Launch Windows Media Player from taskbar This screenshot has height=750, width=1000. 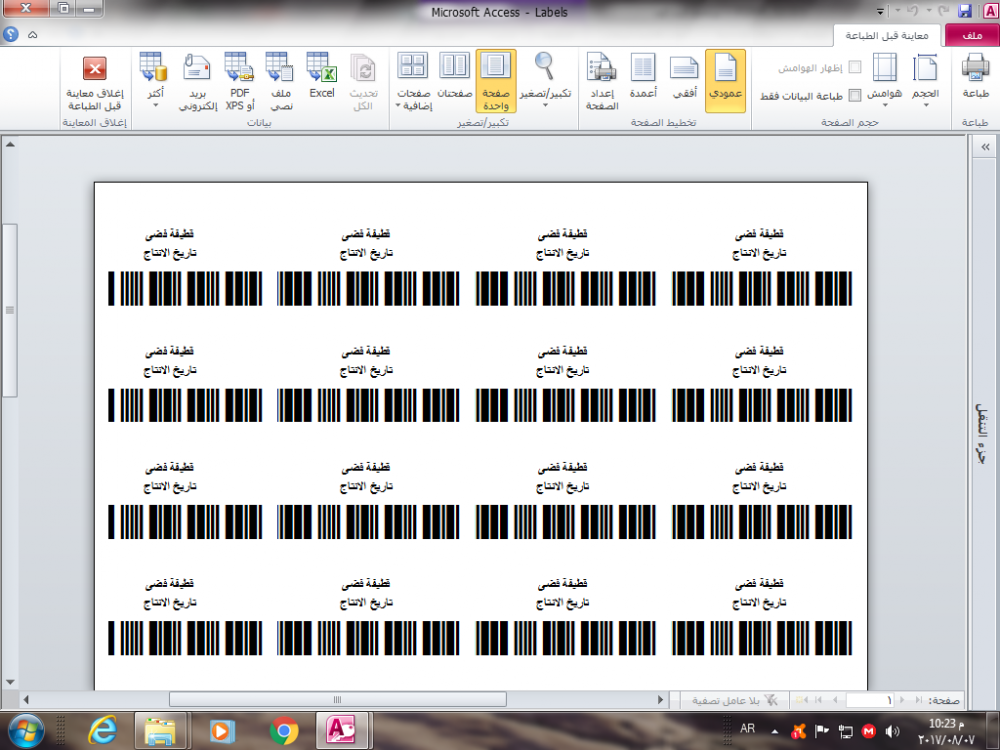[221, 730]
